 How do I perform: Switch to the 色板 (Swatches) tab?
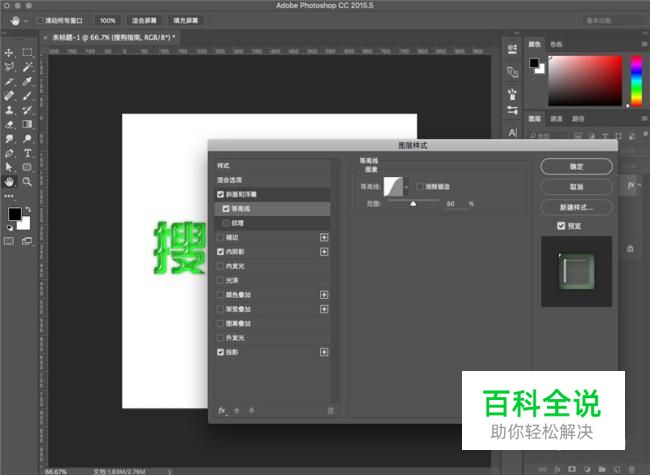point(556,44)
